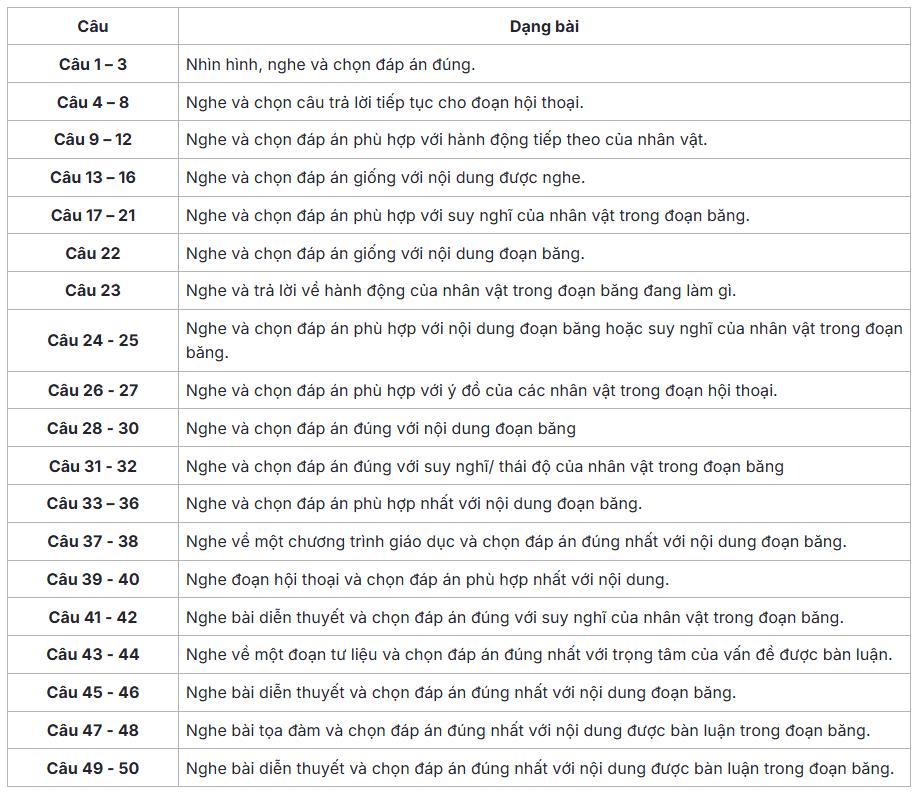919x795 pixels.
Task: Select the 'Câu 4 – 8' row label
Action: pos(93,102)
